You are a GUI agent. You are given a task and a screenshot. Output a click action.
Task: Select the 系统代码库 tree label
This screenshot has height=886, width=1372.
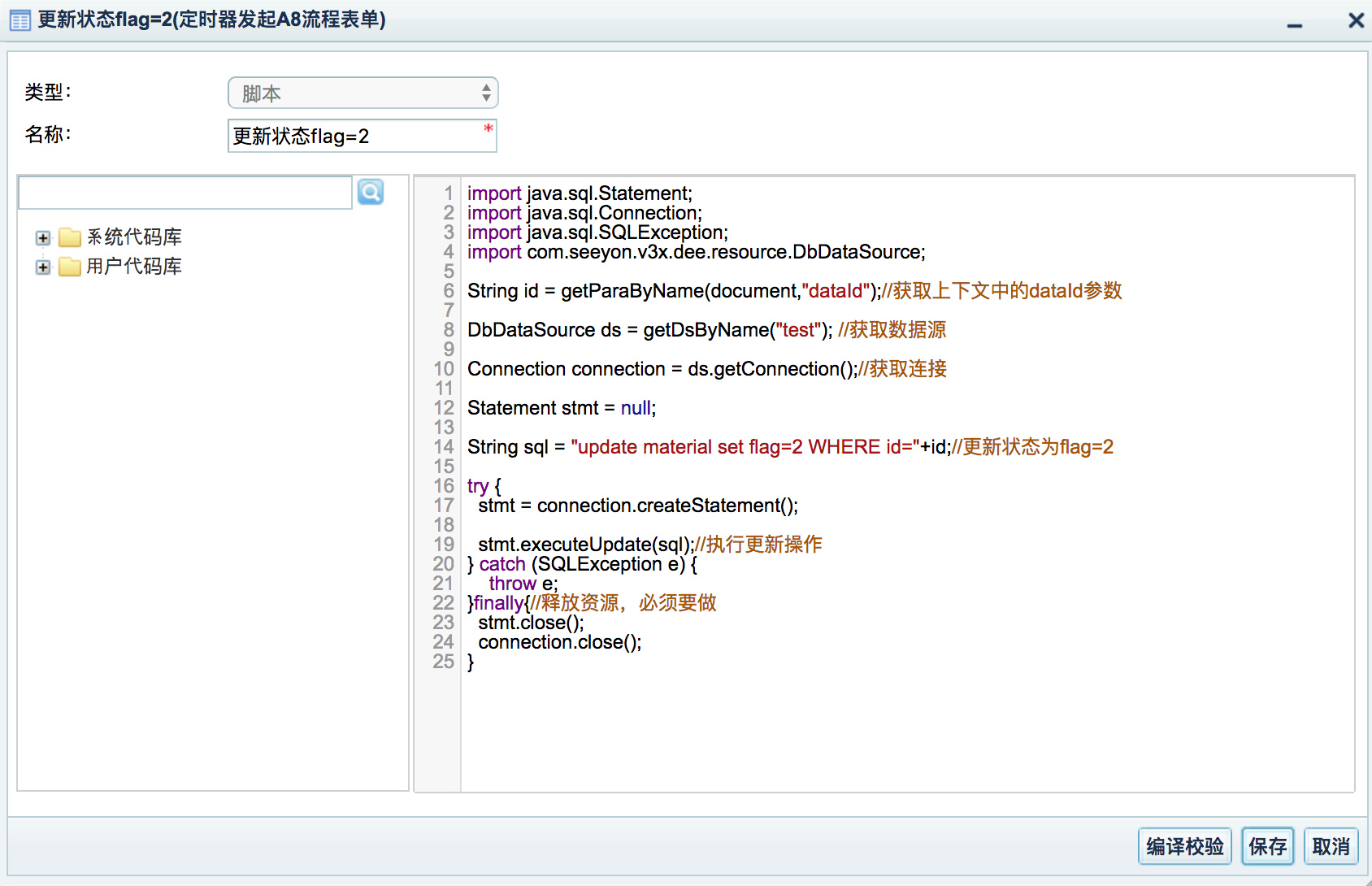(134, 237)
